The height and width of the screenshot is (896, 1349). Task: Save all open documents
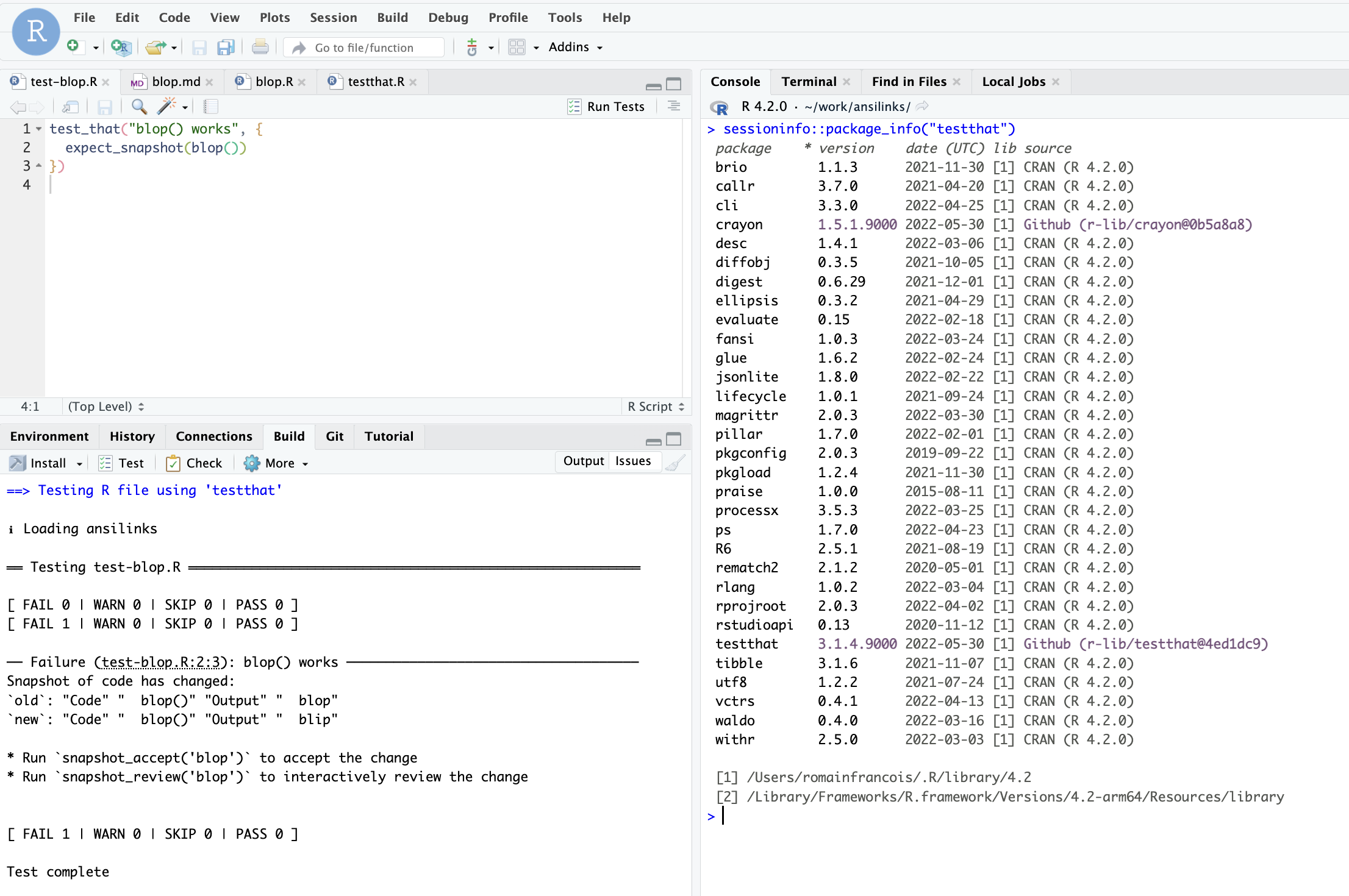coord(226,47)
